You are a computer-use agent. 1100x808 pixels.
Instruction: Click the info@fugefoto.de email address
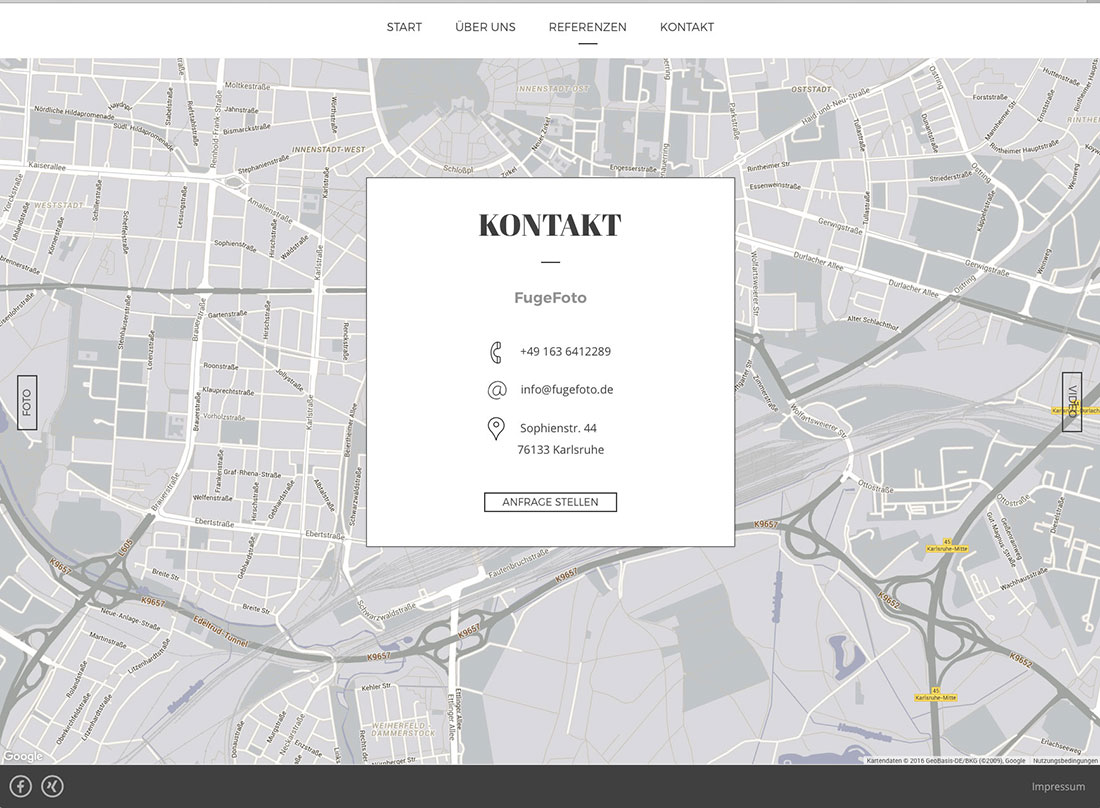(566, 390)
